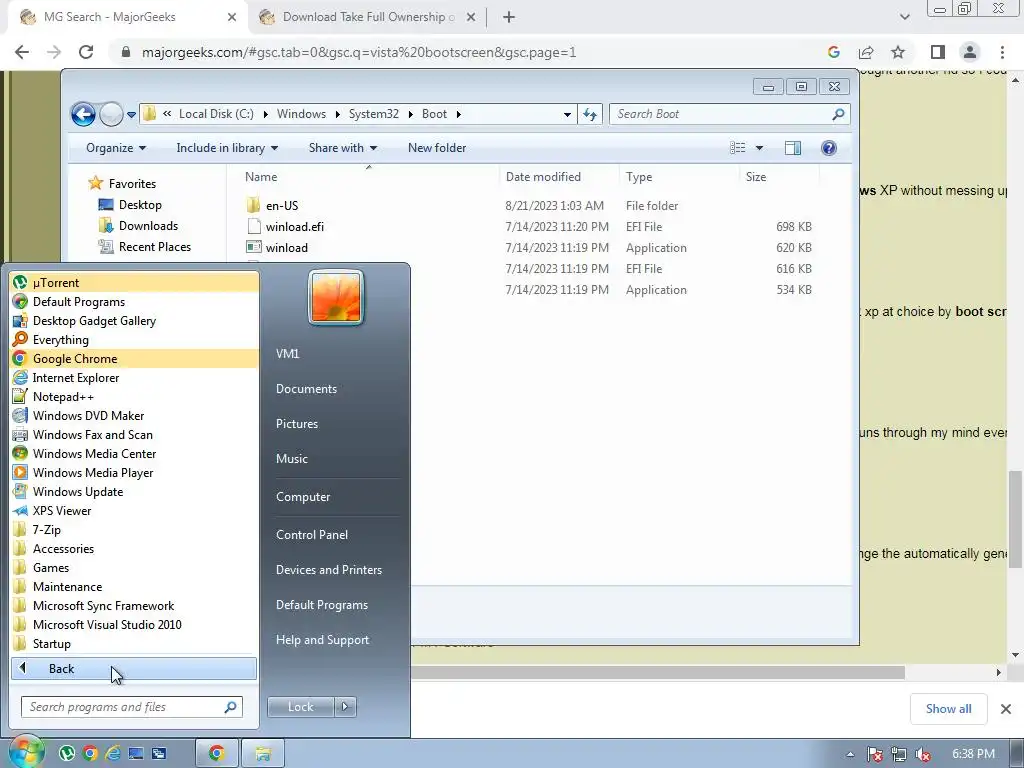Open the Explorer recent locations dropdown arrow
The width and height of the screenshot is (1024, 768).
pos(131,114)
